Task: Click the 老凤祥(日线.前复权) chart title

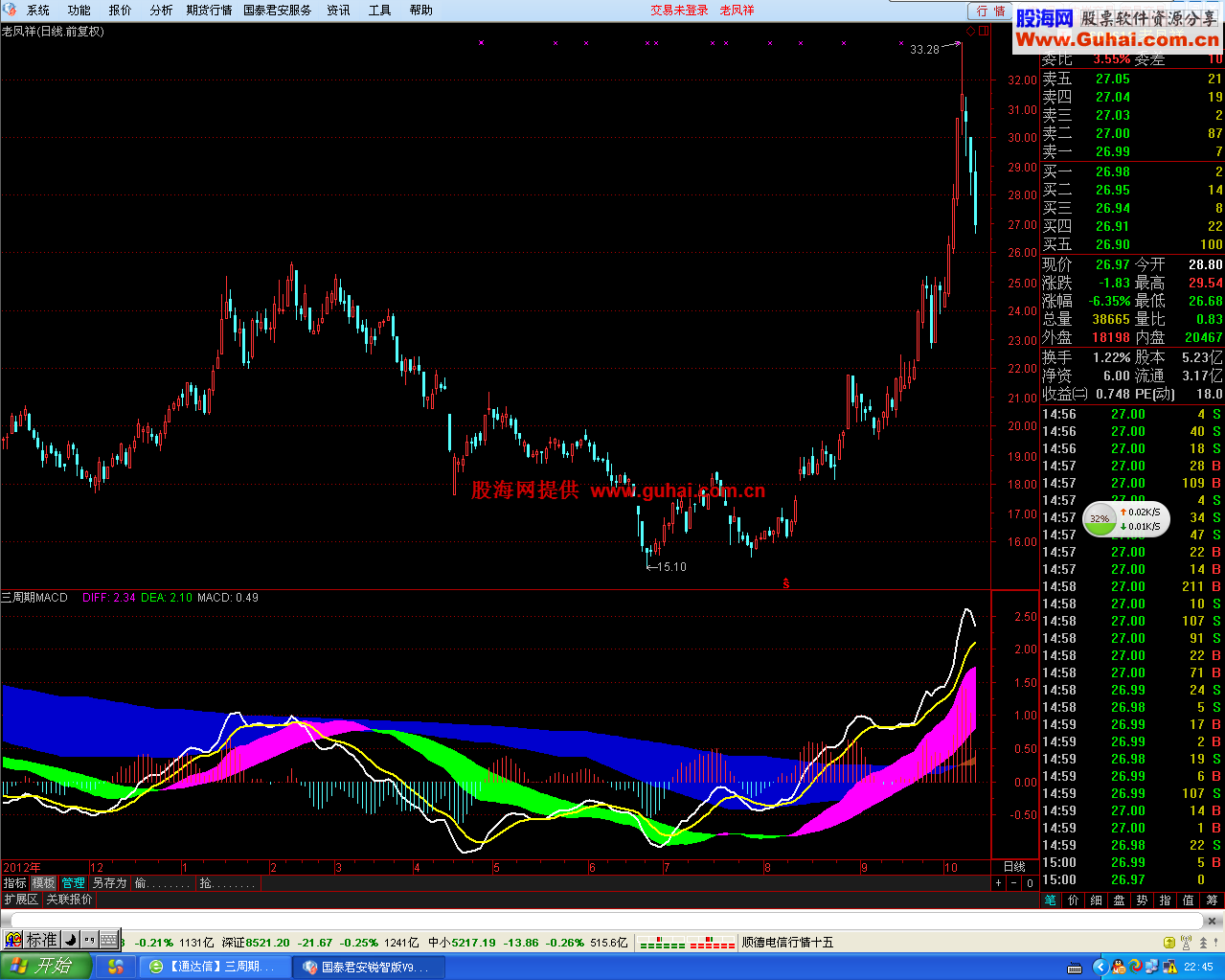Action: [x=53, y=31]
